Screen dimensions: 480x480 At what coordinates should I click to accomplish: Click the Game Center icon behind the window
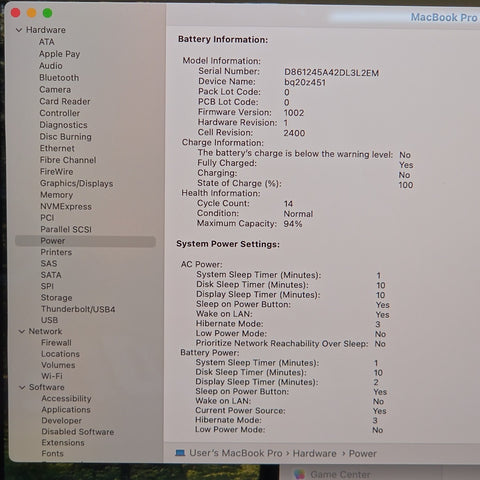(299, 474)
